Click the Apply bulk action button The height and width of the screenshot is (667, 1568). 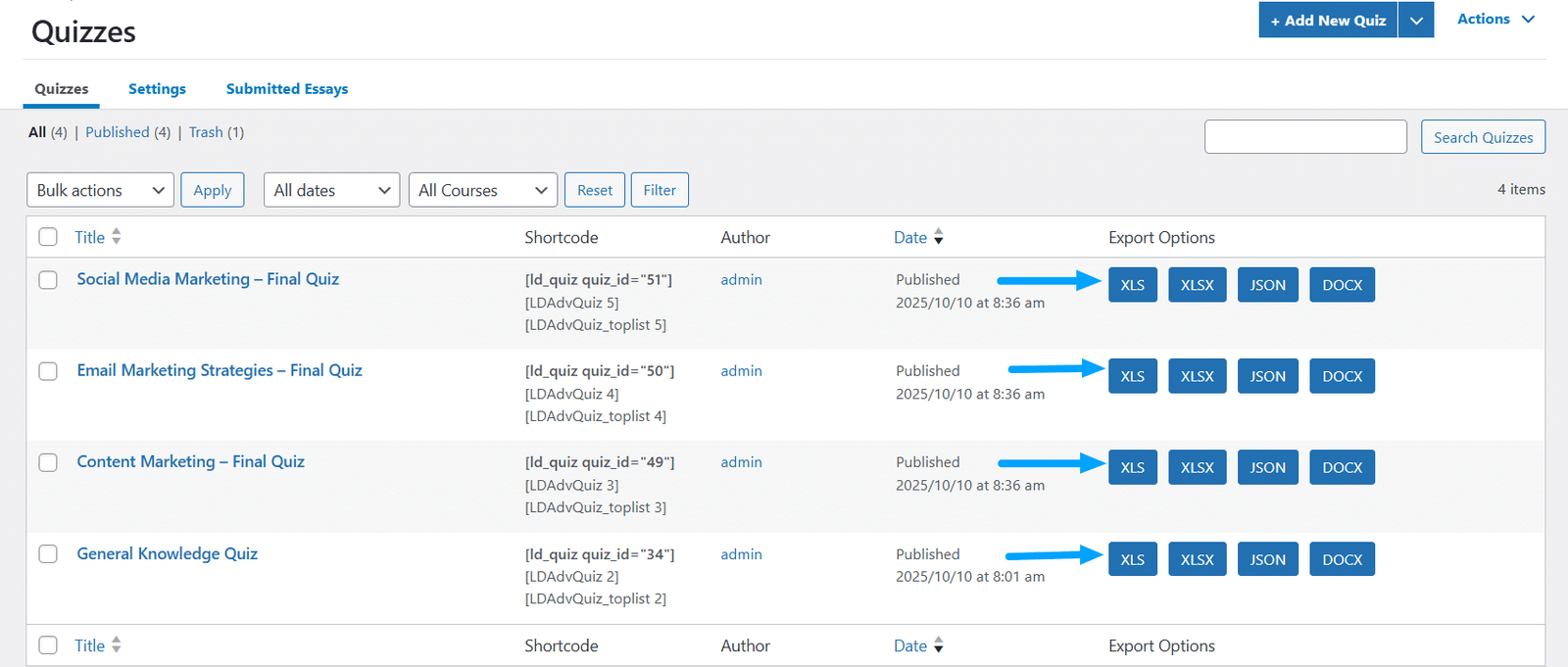213,190
